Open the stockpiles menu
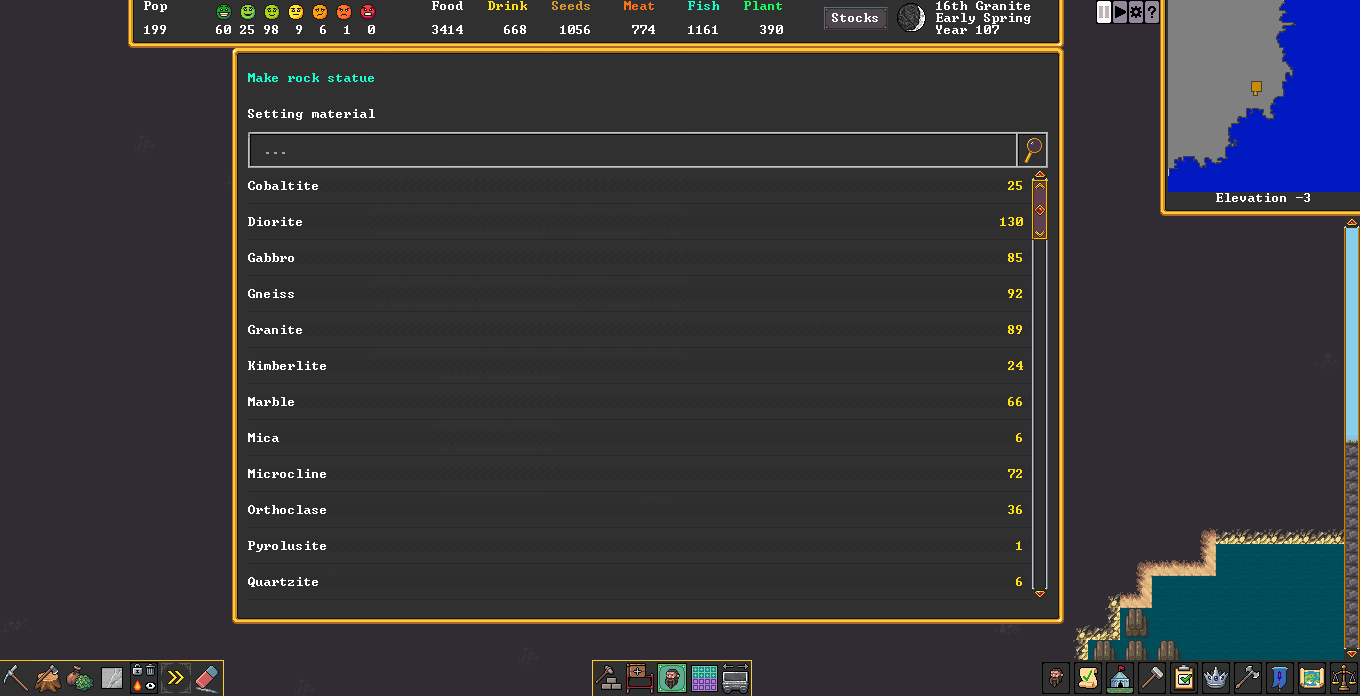 (704, 678)
